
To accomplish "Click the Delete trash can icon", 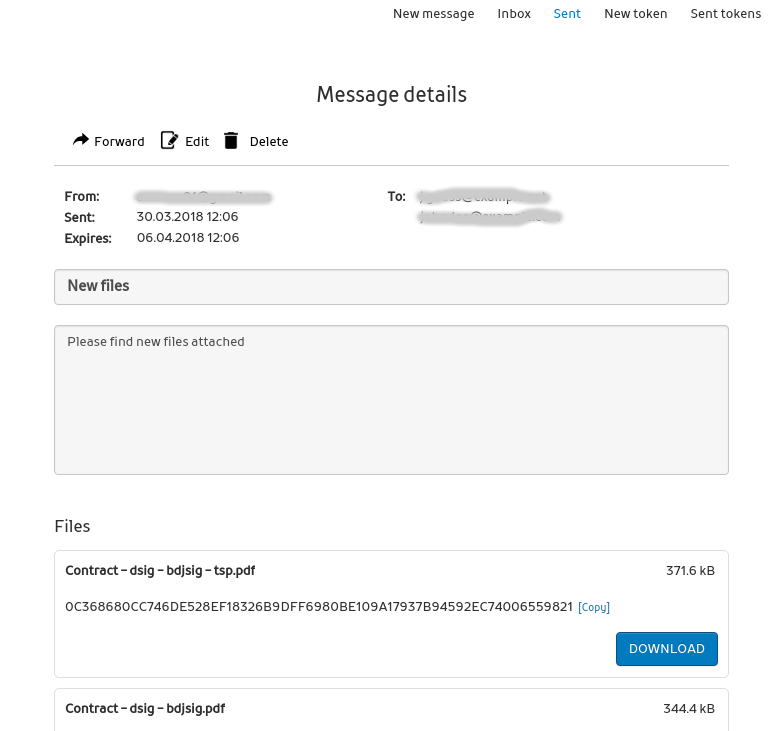I will pyautogui.click(x=231, y=141).
